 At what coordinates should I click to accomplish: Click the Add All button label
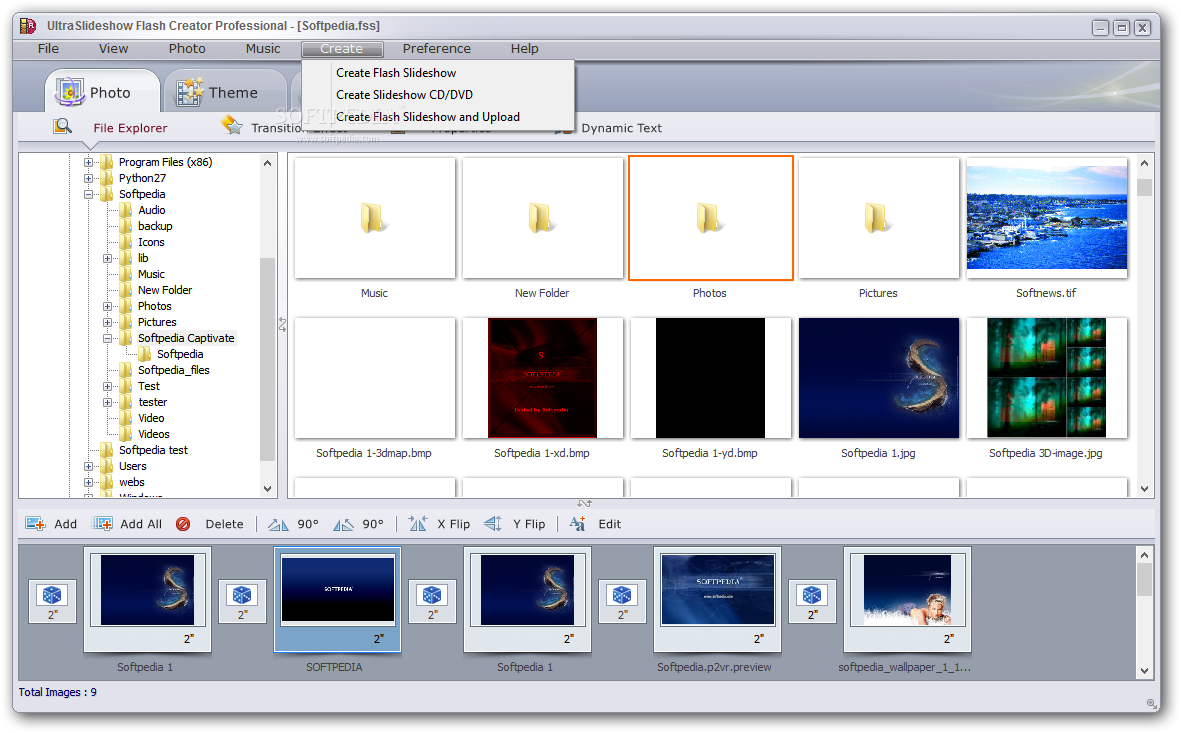[141, 524]
